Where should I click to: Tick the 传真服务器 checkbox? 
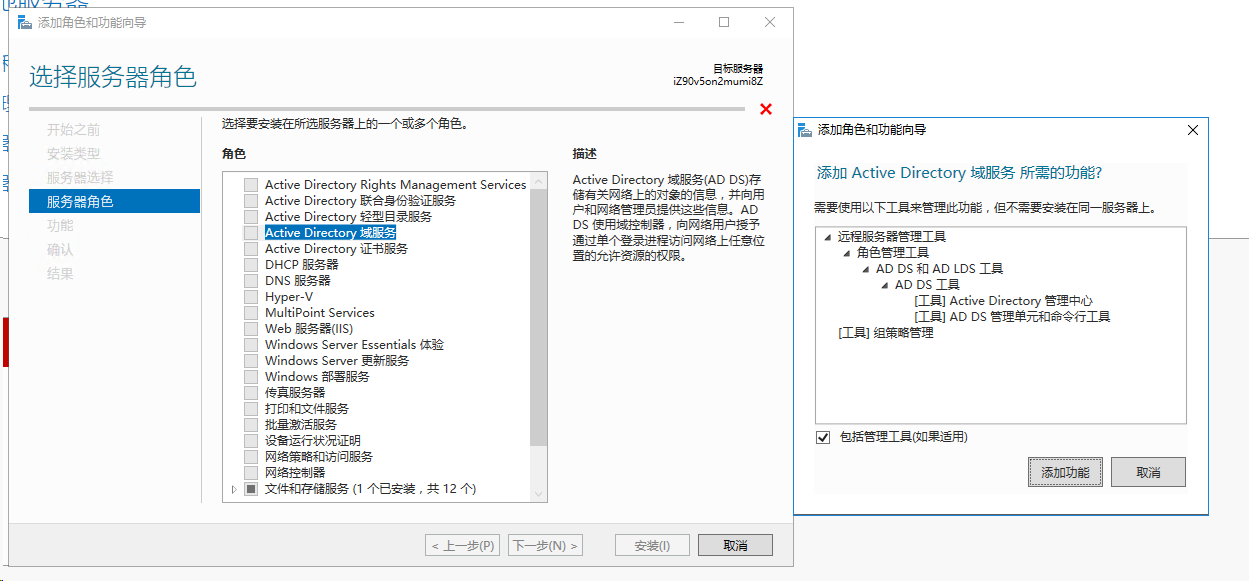pyautogui.click(x=251, y=393)
